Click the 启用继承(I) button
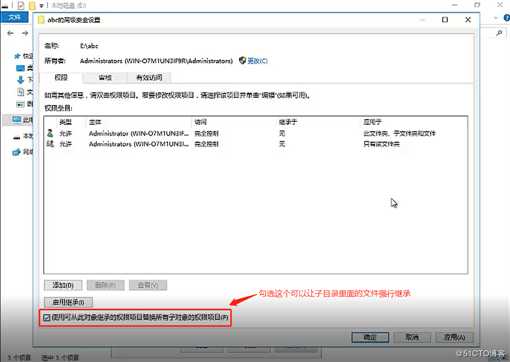Screen dimensions: 510x362 click(68, 302)
